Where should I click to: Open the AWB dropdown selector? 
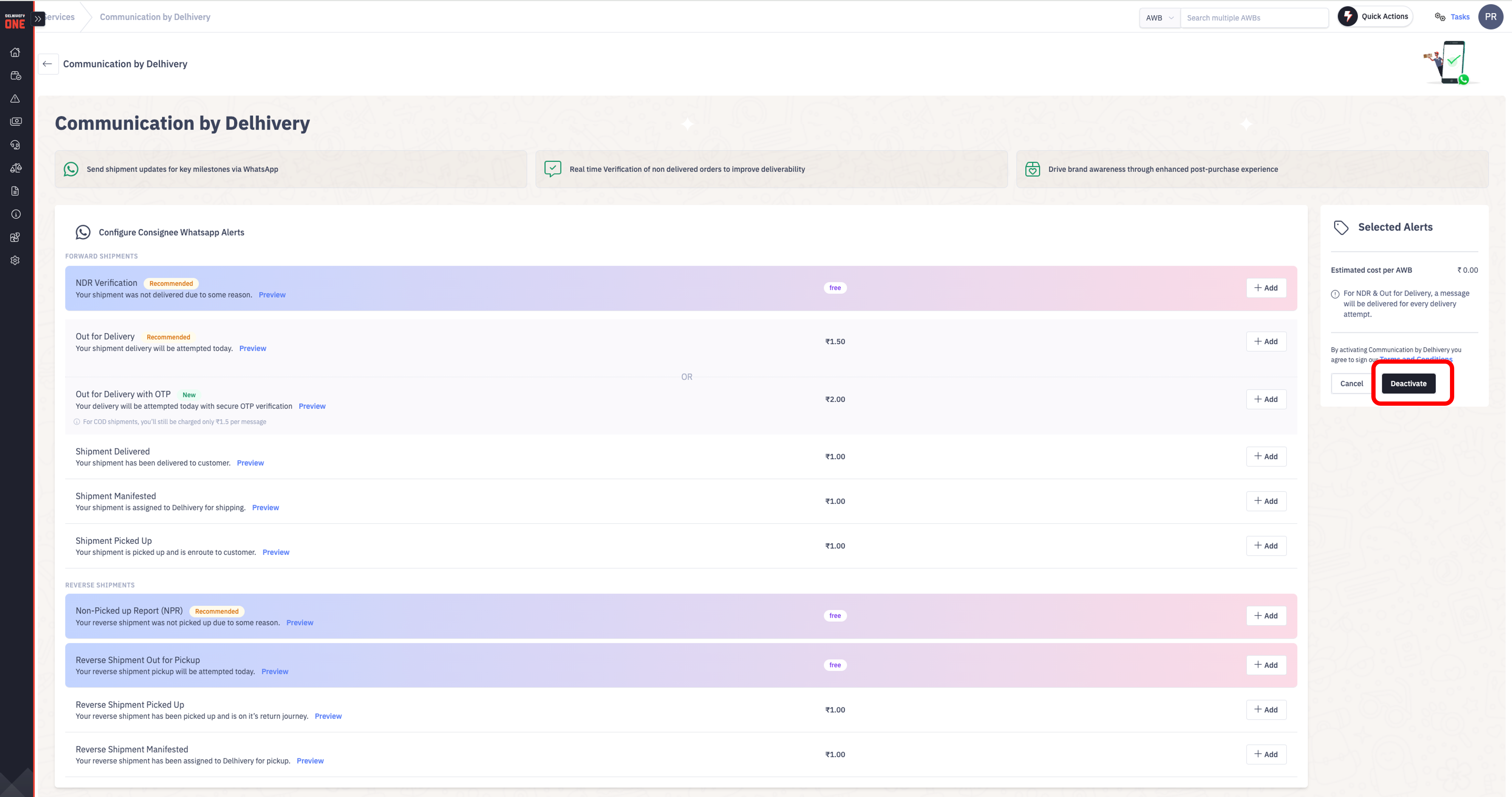click(1159, 17)
